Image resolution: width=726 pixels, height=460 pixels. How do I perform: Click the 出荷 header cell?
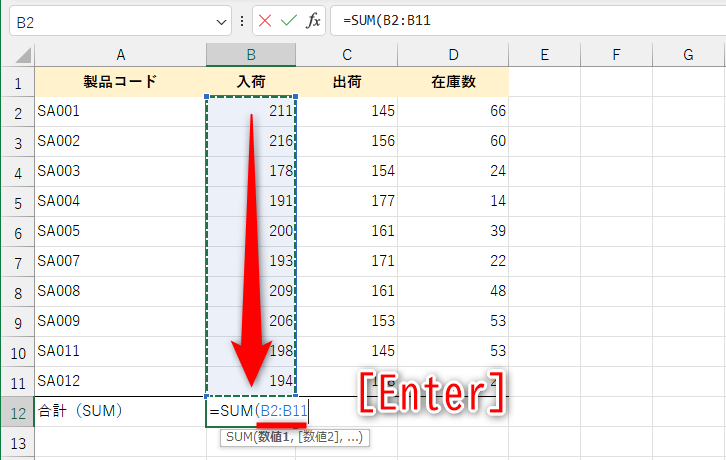(347, 82)
